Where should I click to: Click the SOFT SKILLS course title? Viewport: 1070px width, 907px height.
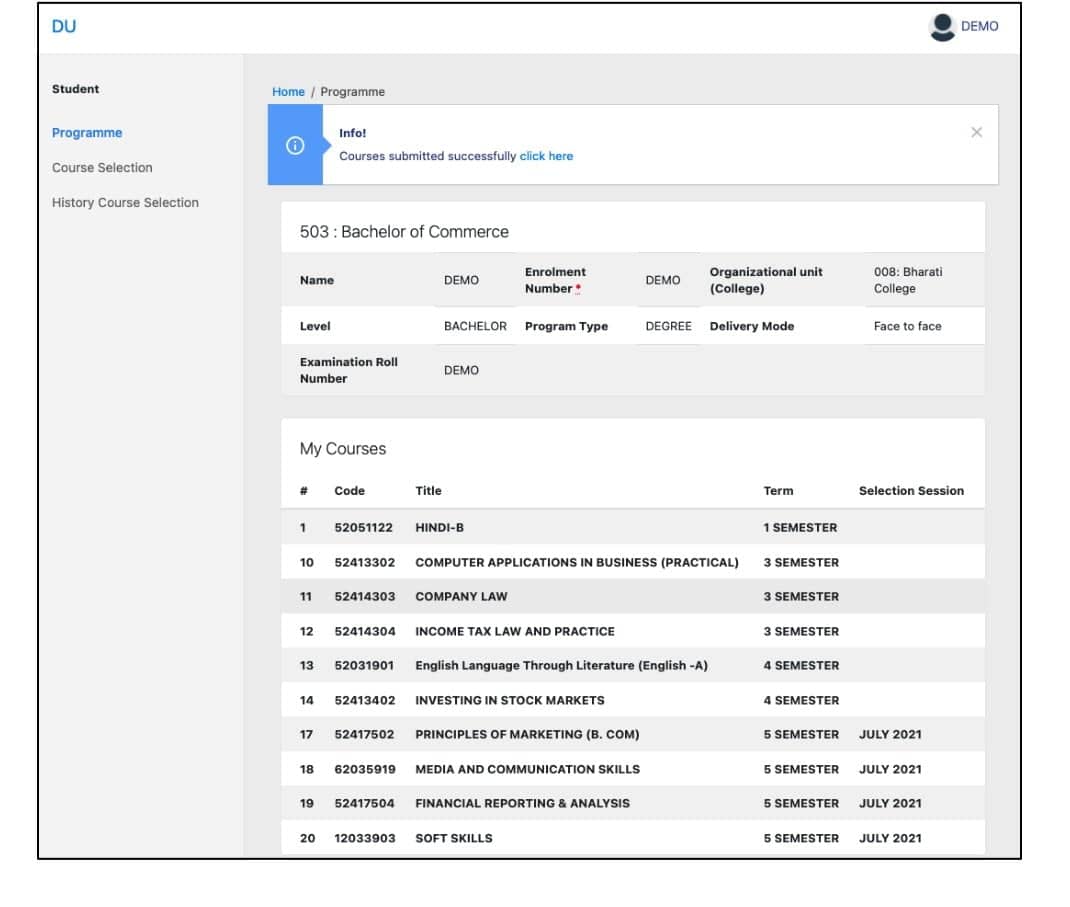click(454, 839)
